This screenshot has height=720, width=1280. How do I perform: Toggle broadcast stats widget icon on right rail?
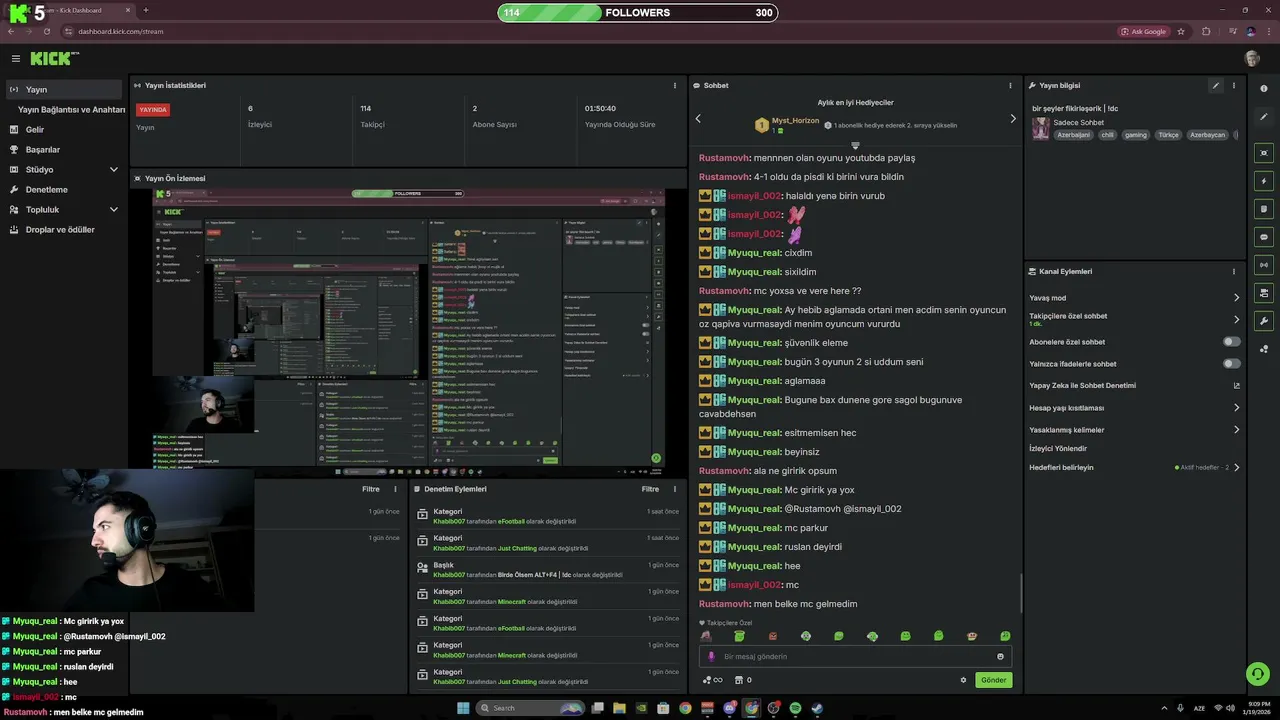pyautogui.click(x=1264, y=265)
